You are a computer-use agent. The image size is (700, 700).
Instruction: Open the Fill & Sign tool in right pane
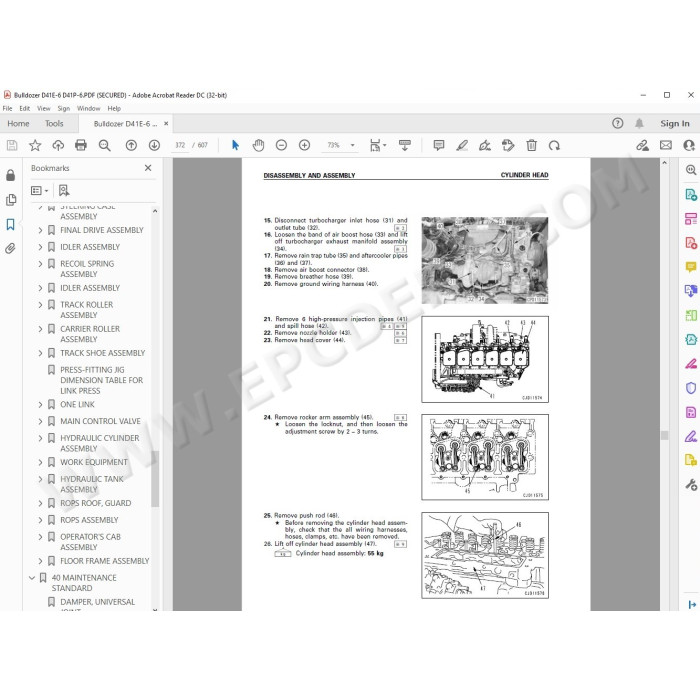tap(691, 436)
